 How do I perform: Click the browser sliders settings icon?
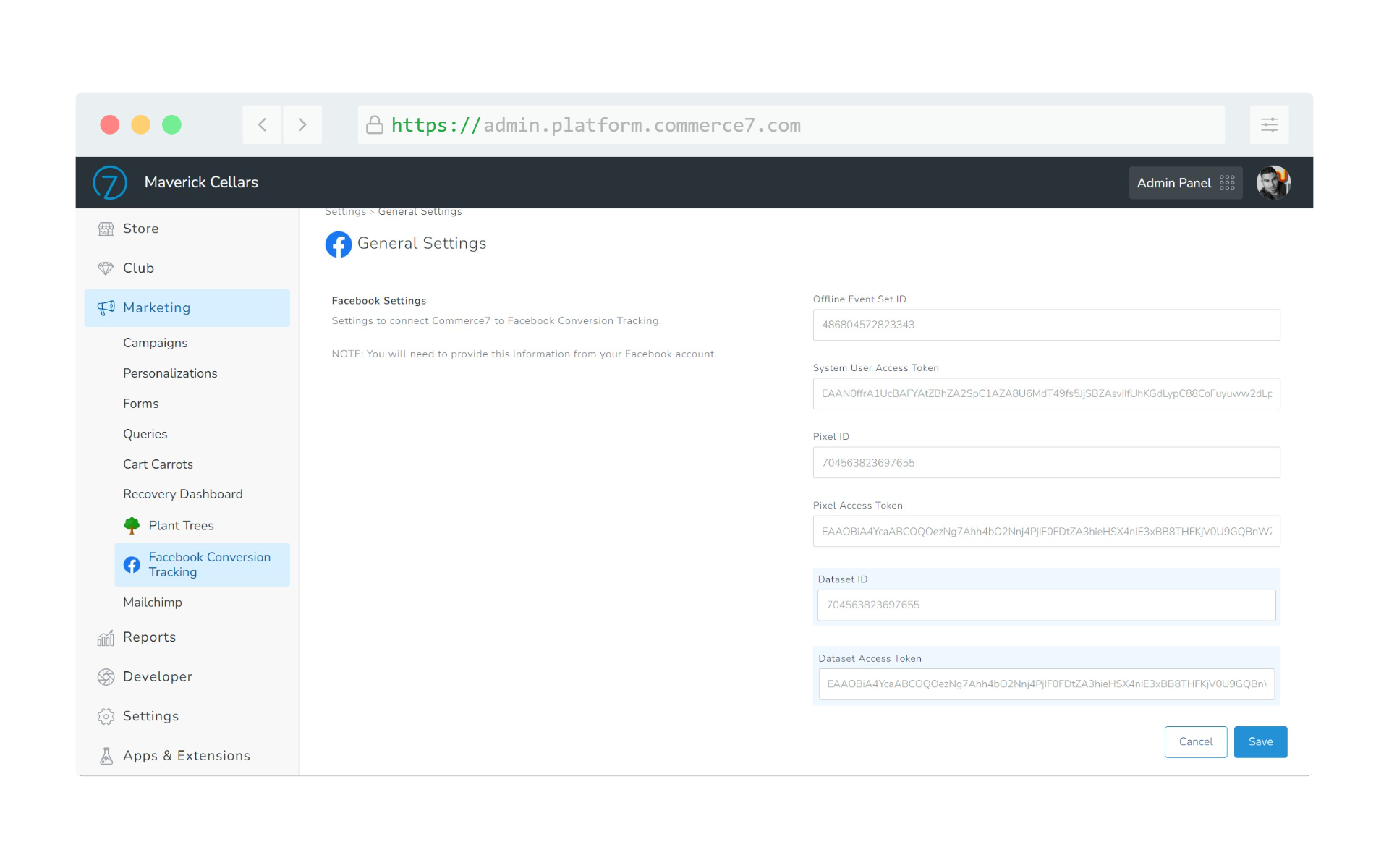[1269, 124]
